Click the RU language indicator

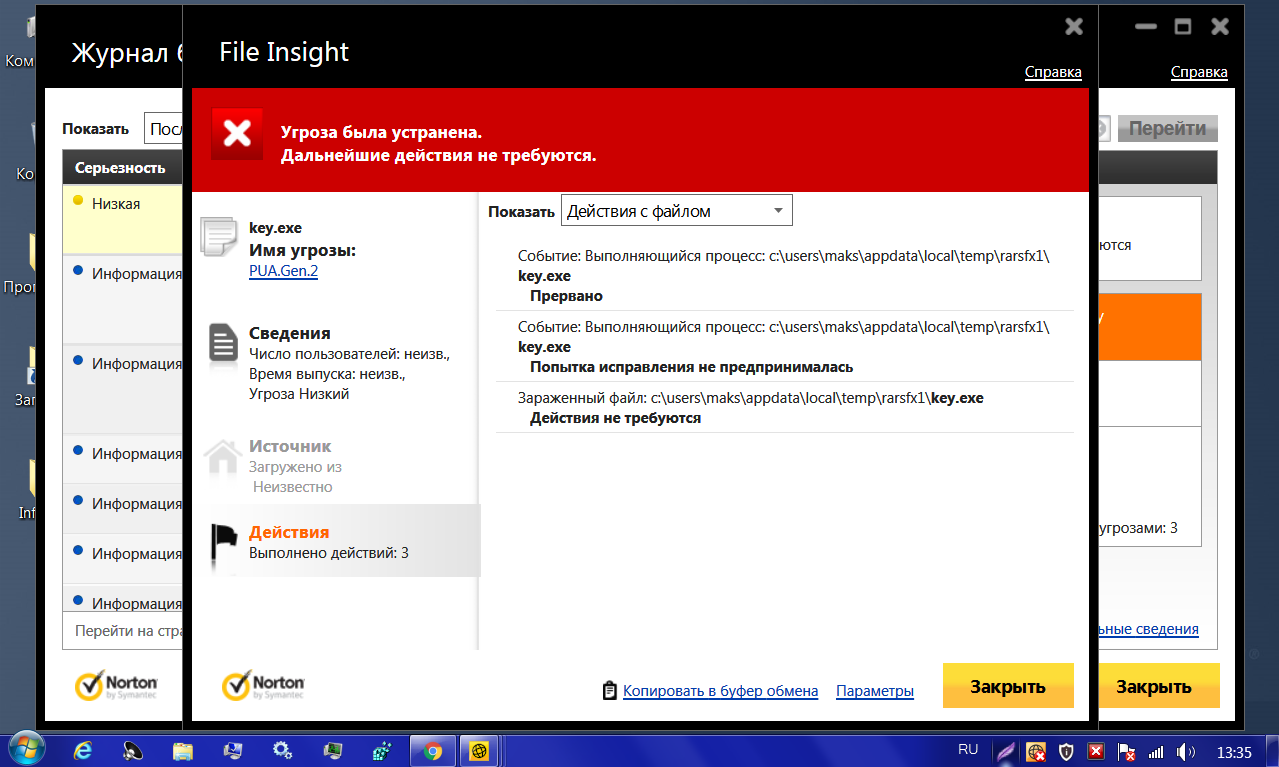968,749
